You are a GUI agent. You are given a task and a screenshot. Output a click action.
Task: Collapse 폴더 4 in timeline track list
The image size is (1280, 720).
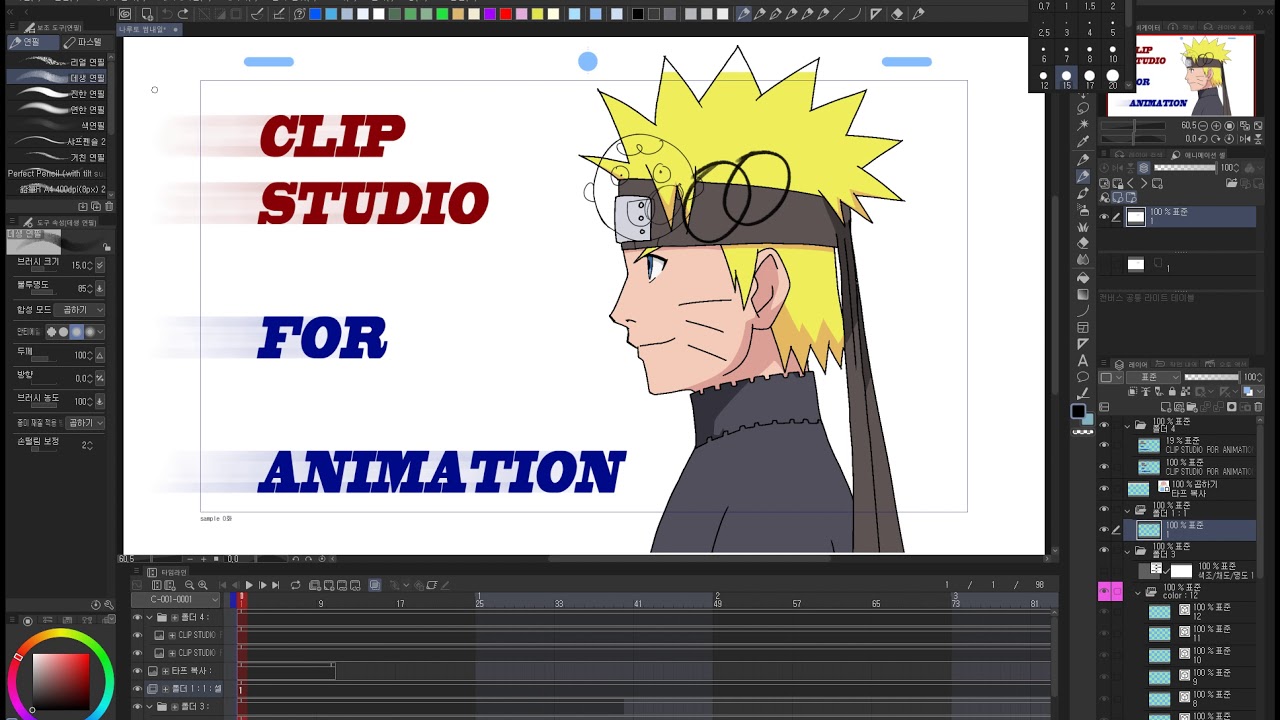150,617
